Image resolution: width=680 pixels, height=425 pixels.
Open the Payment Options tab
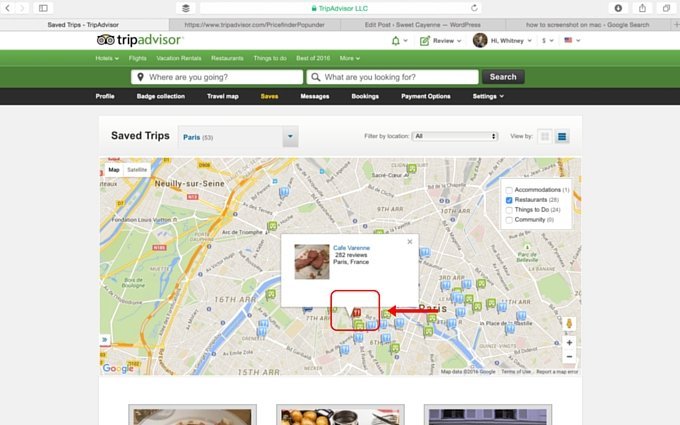426,96
